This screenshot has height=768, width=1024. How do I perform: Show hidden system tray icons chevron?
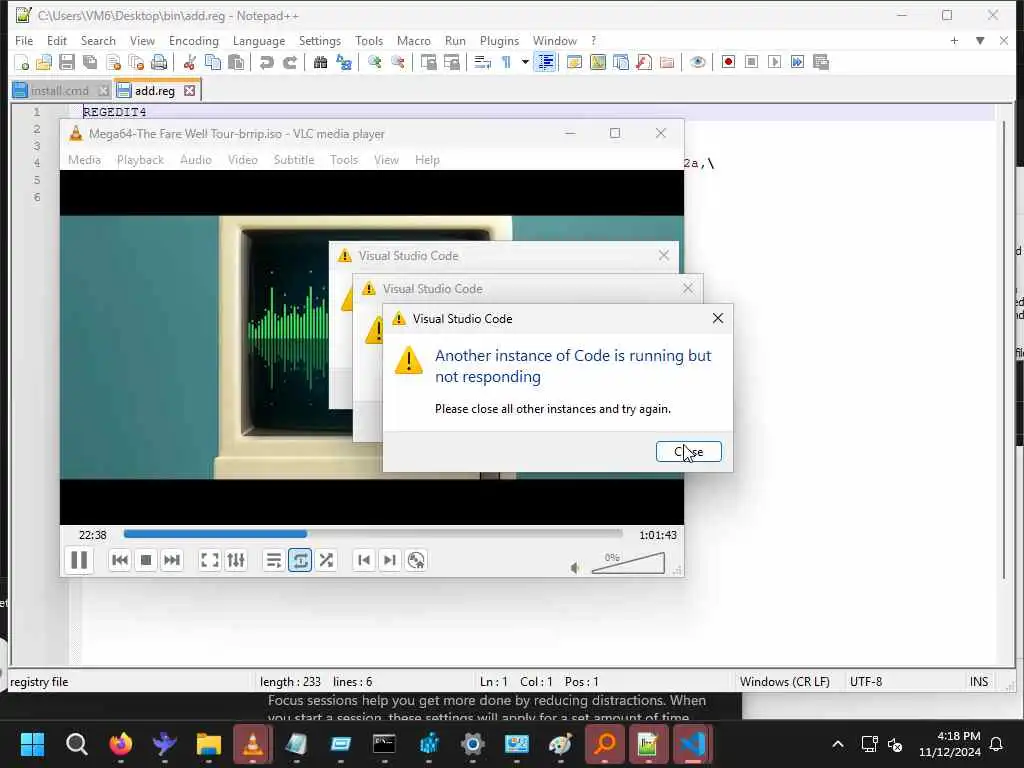[x=838, y=744]
